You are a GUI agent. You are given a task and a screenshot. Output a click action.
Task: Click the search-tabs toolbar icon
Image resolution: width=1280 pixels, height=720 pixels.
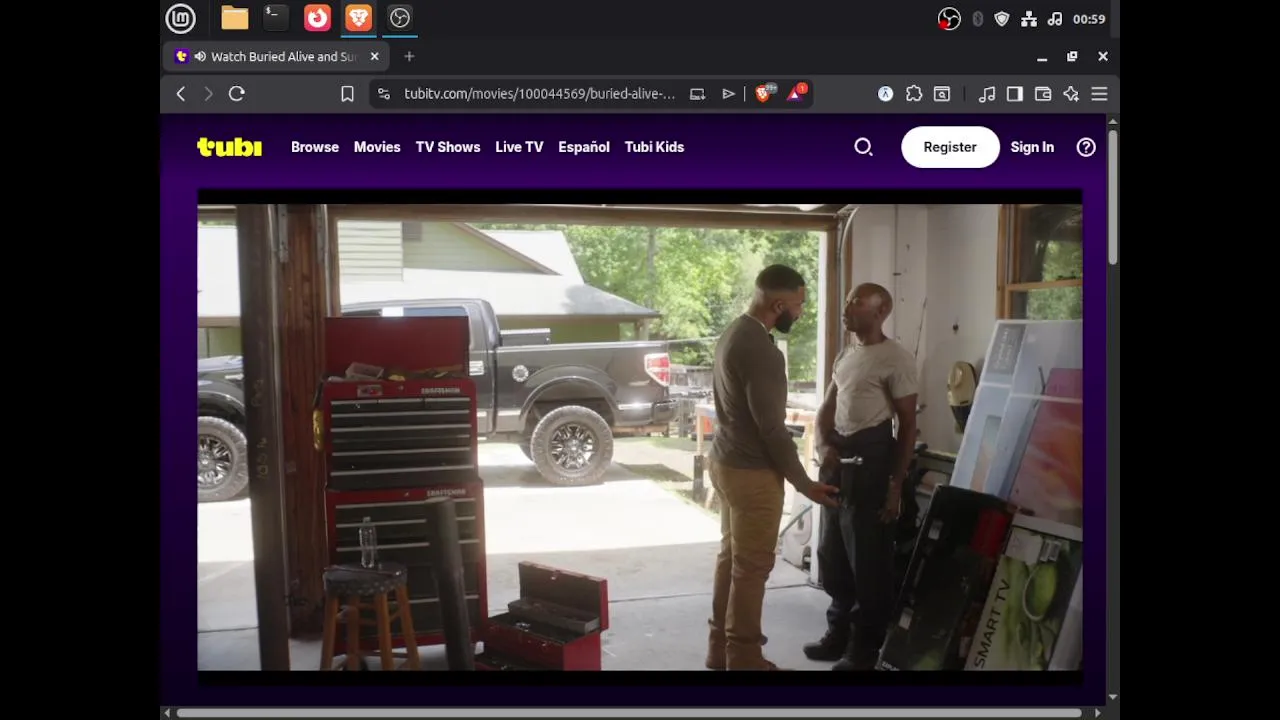pyautogui.click(x=942, y=94)
